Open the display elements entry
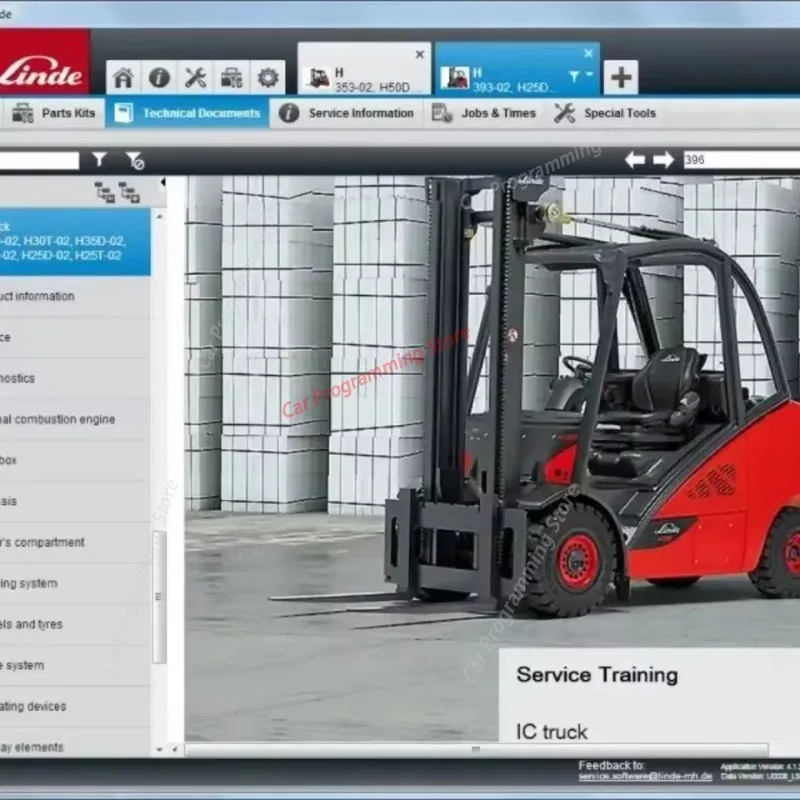The width and height of the screenshot is (800, 800). pyautogui.click(x=75, y=744)
